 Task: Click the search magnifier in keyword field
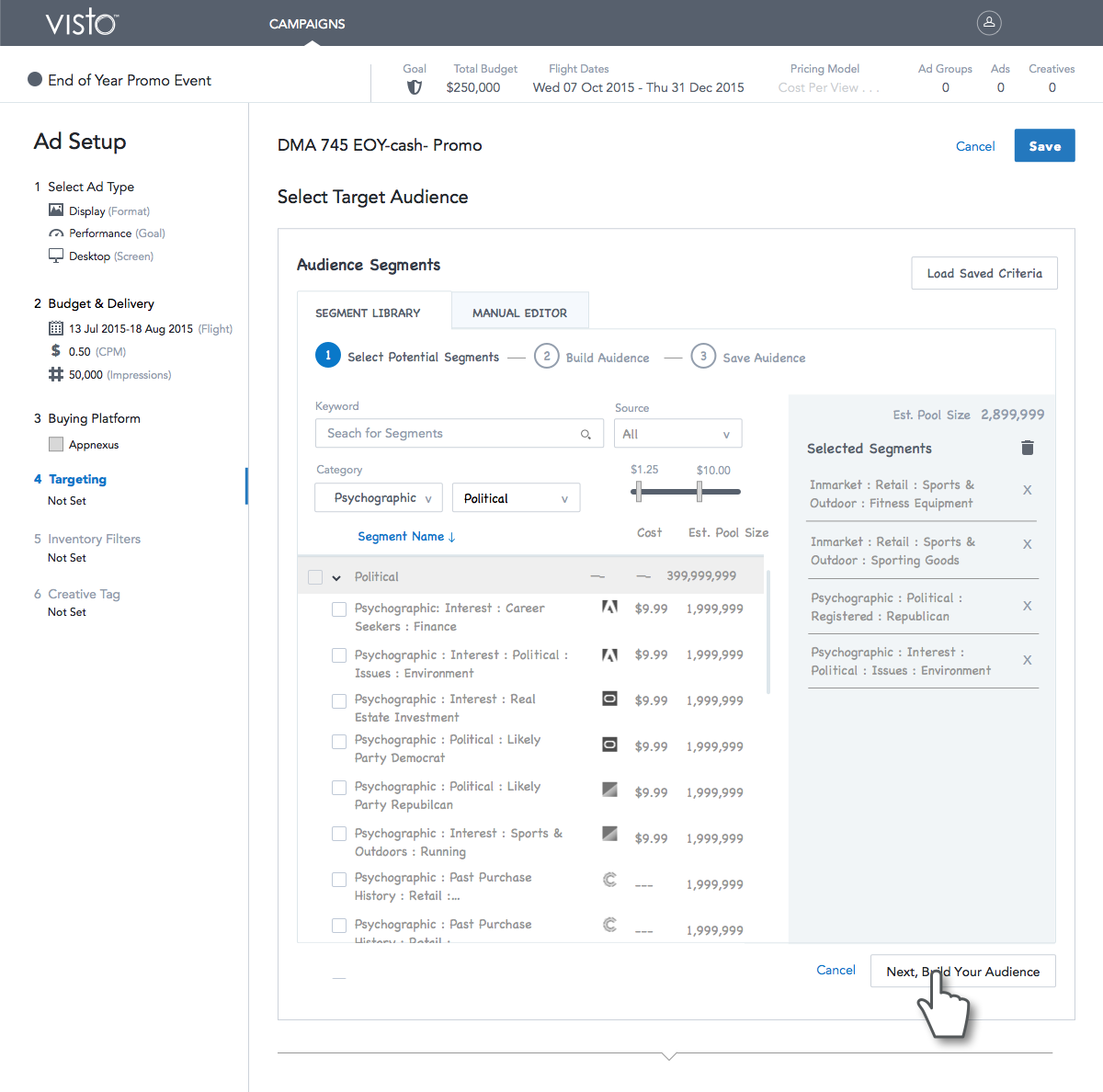coord(586,434)
